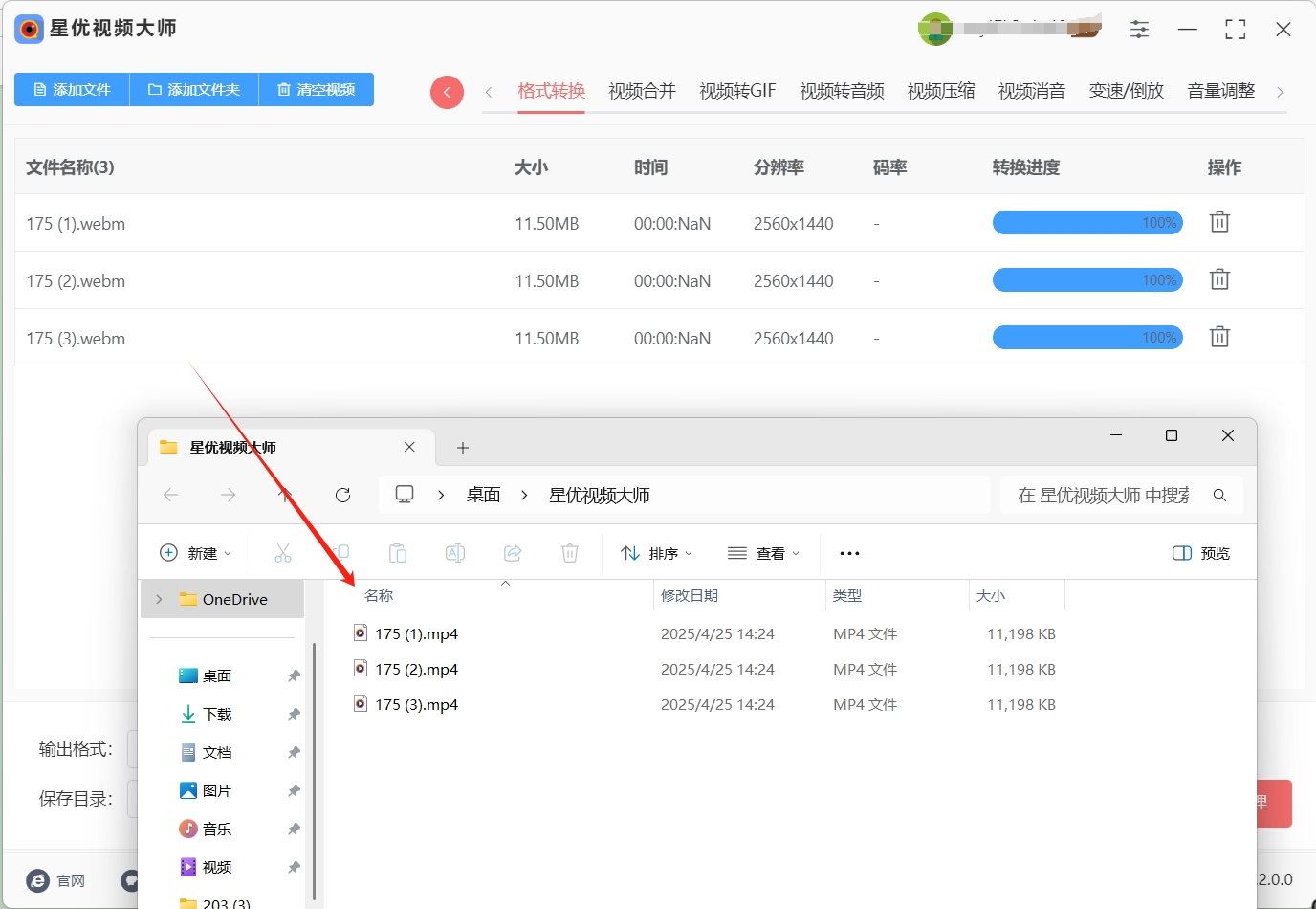Select OneDrive in the navigation pane

click(x=223, y=599)
